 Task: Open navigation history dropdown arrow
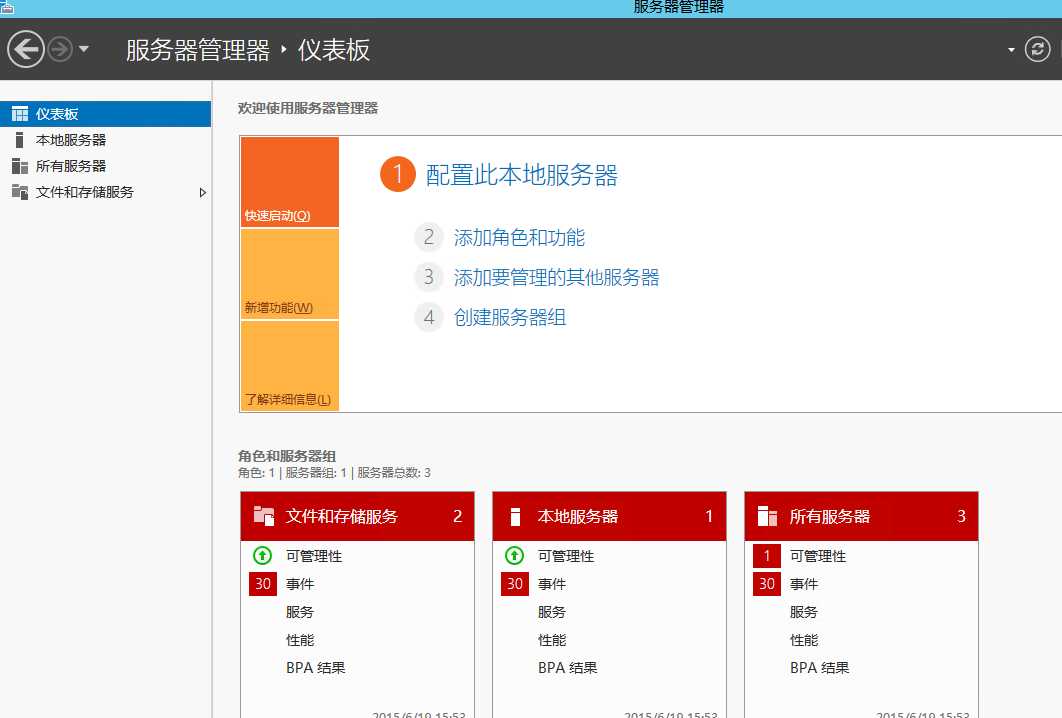[84, 49]
